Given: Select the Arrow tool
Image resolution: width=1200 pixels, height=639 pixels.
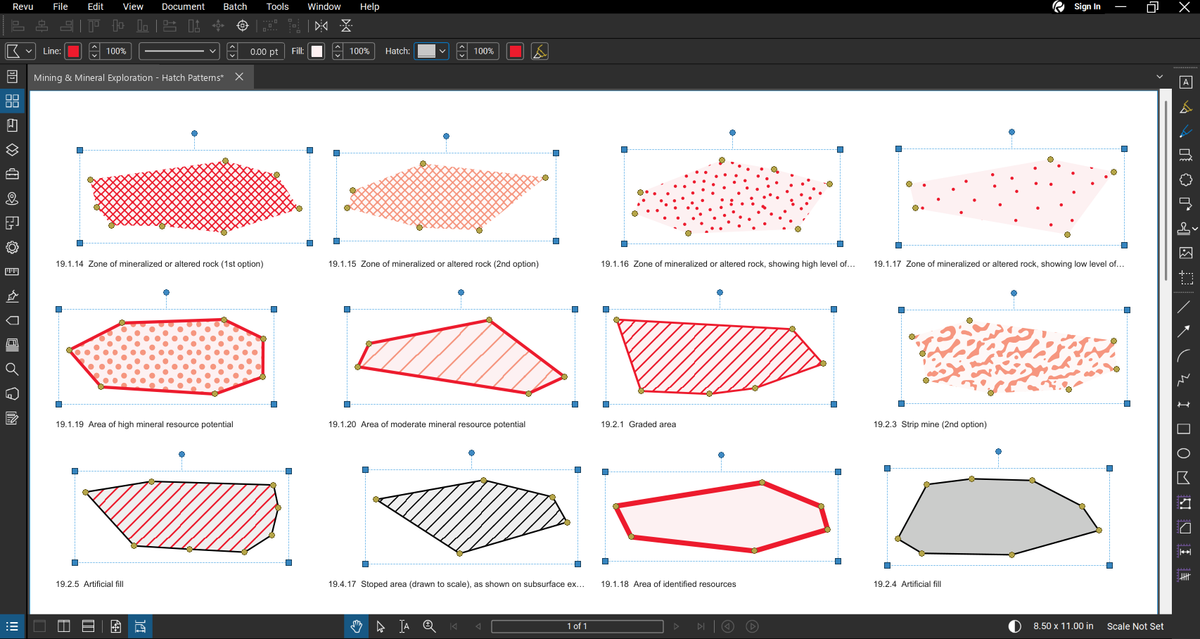Looking at the screenshot, I should click(x=1185, y=331).
